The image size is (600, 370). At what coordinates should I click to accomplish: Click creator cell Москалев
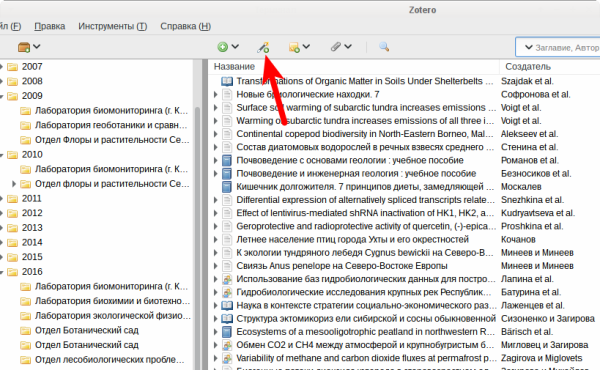pos(521,187)
